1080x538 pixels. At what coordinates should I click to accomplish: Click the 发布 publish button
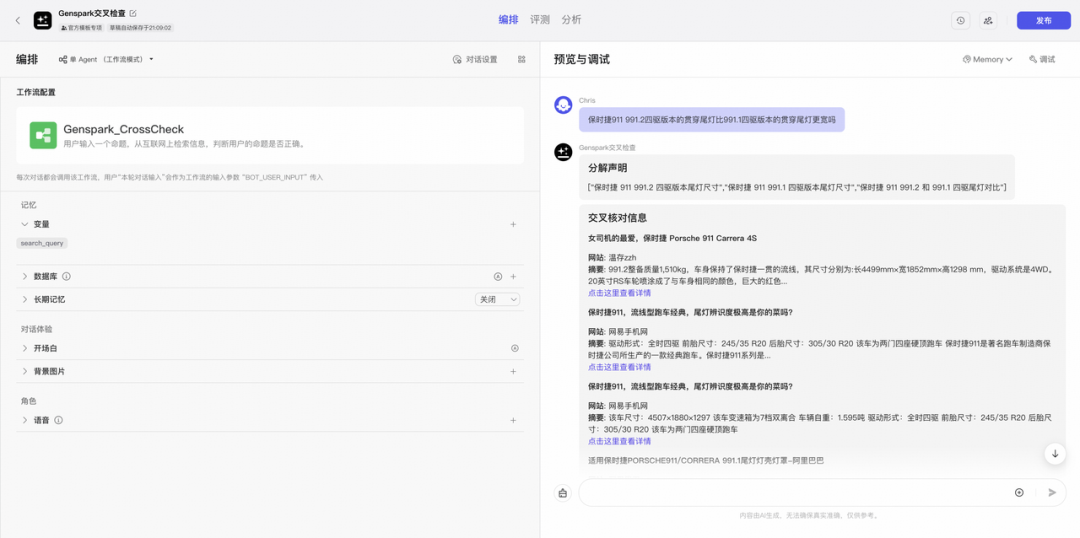pos(1043,21)
